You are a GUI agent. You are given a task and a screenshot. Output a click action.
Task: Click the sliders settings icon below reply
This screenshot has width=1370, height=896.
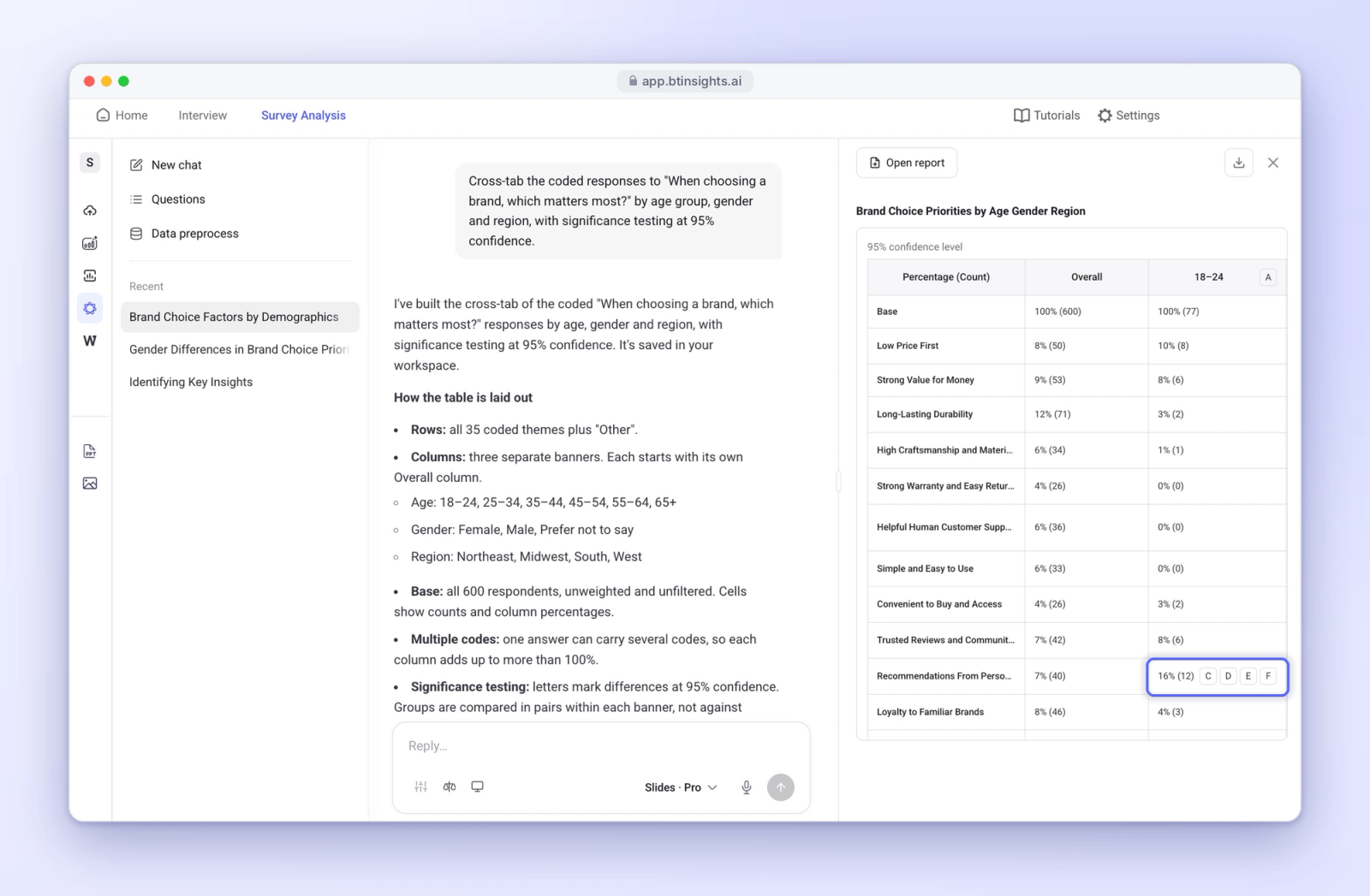[420, 786]
